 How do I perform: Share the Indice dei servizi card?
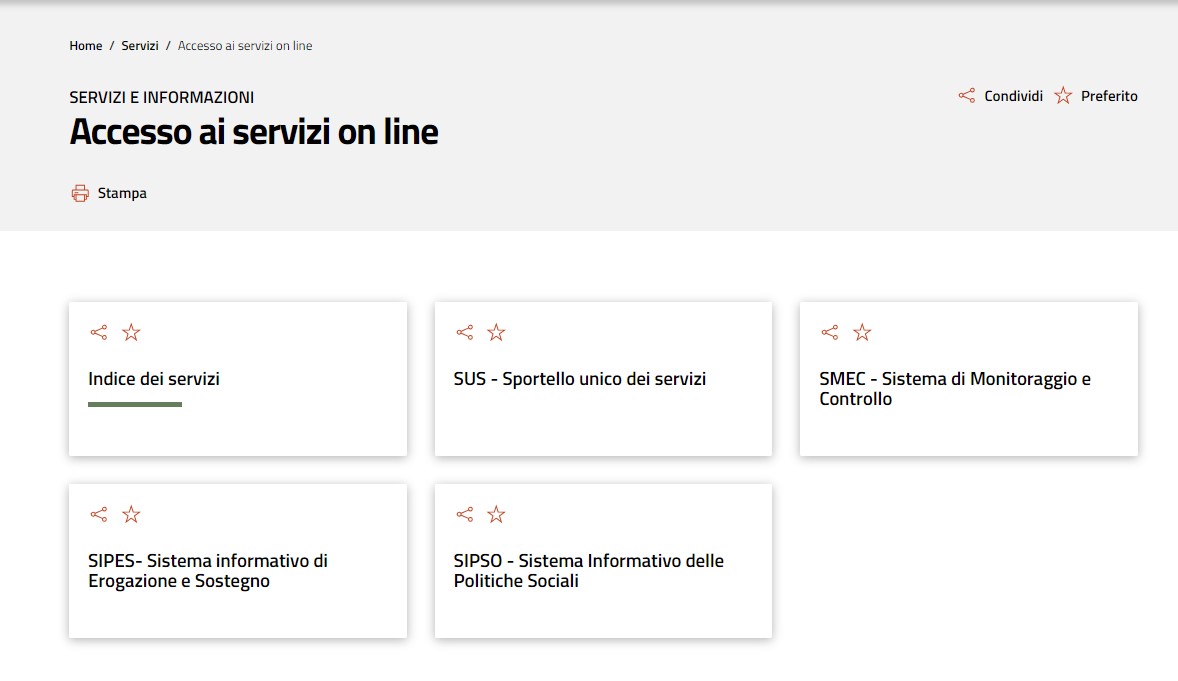98,333
